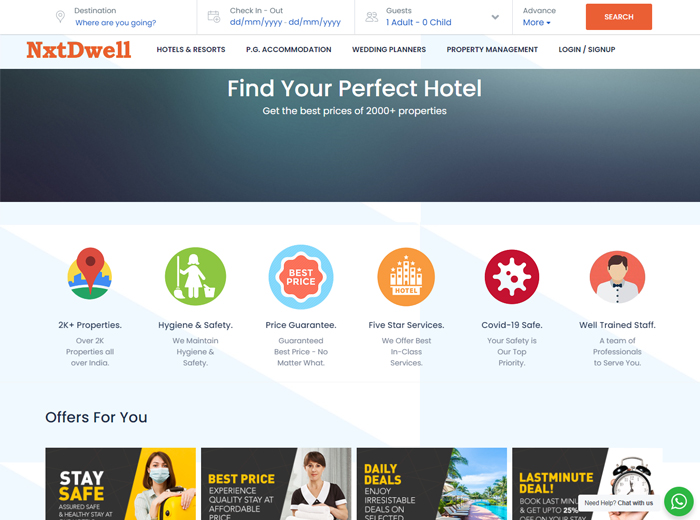The height and width of the screenshot is (520, 700).
Task: Click the Well Trained Staff waiter icon
Action: 617,277
